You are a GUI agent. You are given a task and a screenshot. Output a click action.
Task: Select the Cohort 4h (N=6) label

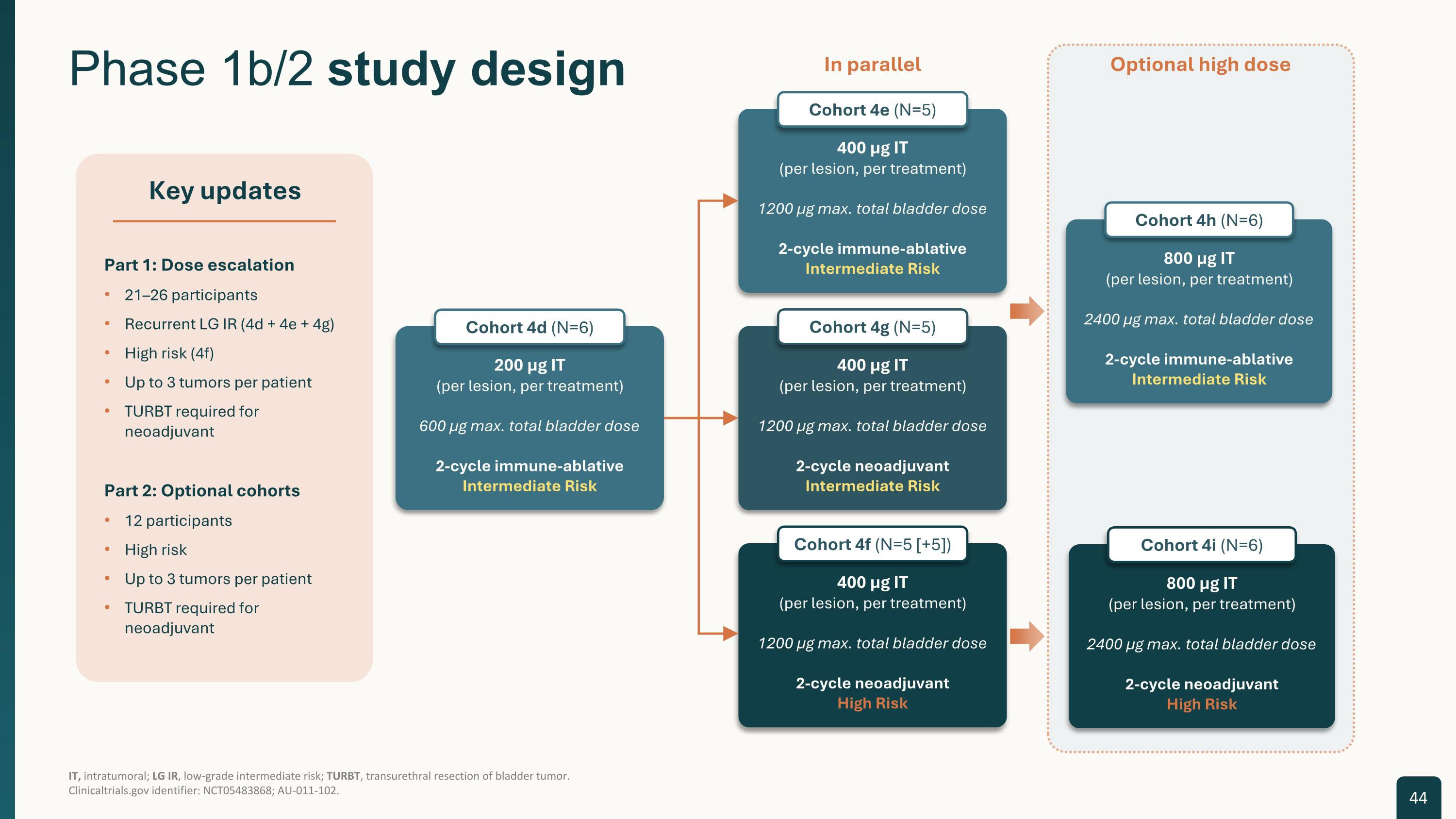pos(1199,220)
